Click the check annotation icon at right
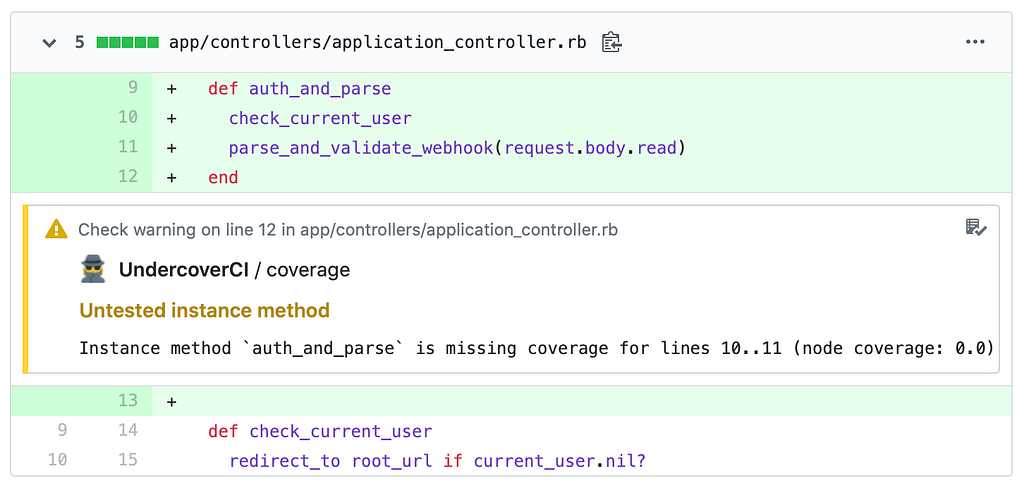The width and height of the screenshot is (1024, 488). (976, 228)
